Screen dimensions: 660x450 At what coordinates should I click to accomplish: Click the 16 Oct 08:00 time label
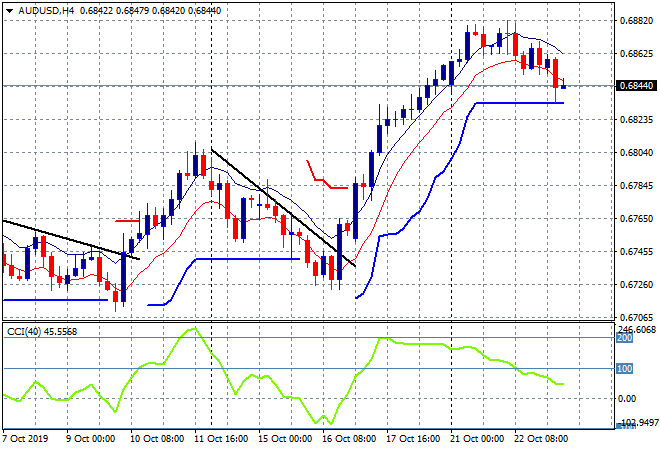click(349, 439)
